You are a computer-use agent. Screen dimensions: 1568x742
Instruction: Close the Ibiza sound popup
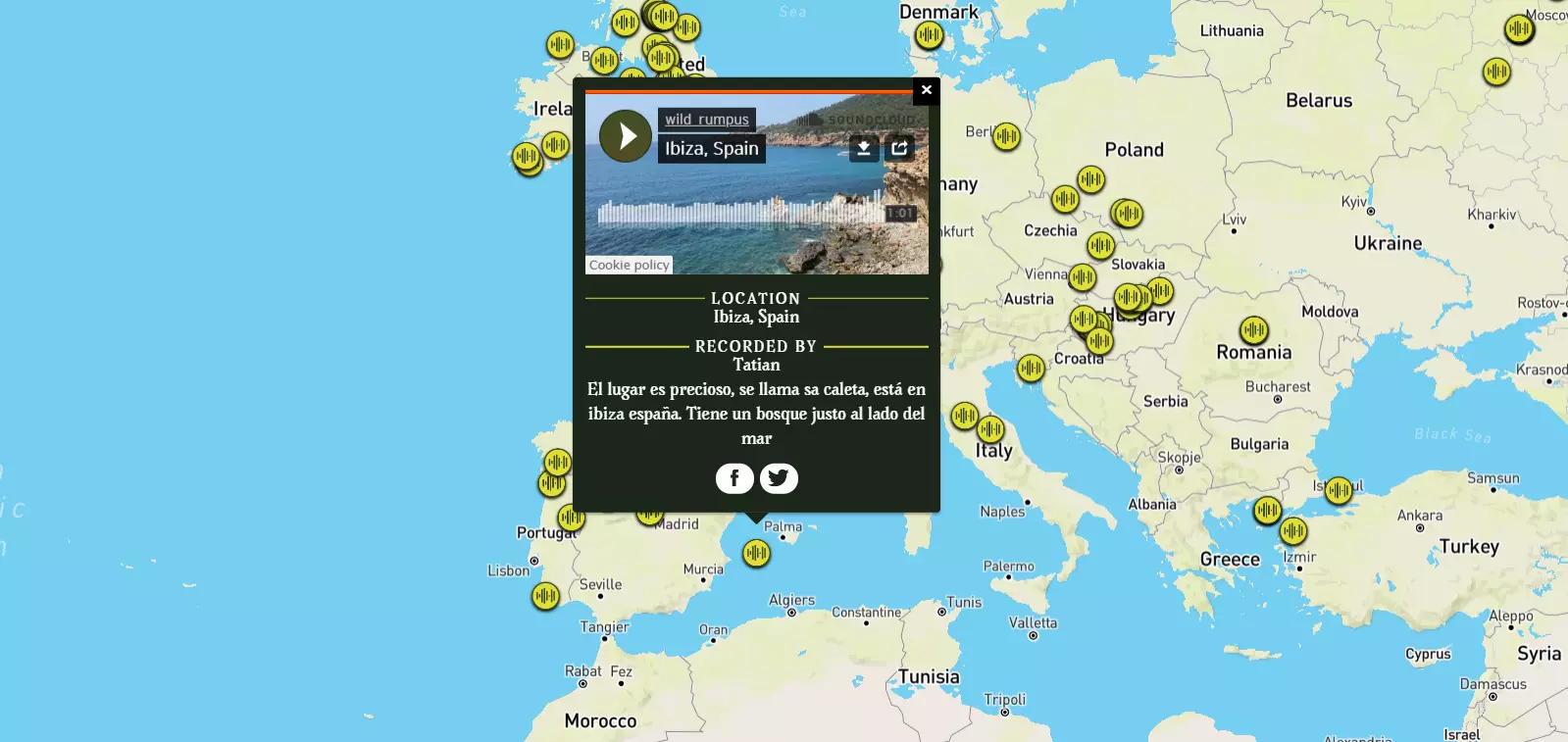coord(927,90)
